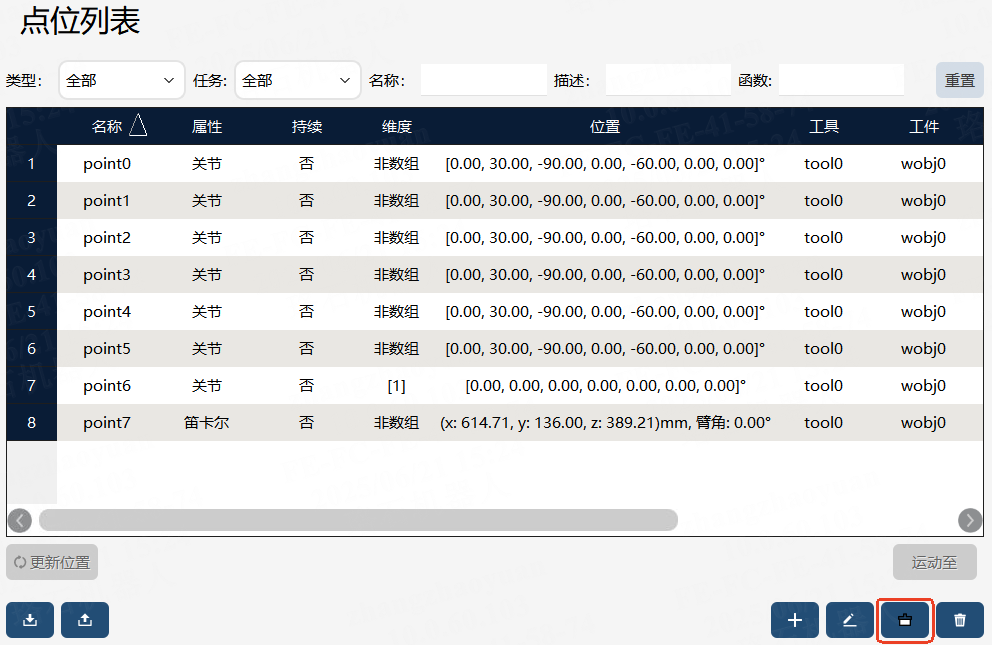Click the import (download) icon button

click(30, 620)
